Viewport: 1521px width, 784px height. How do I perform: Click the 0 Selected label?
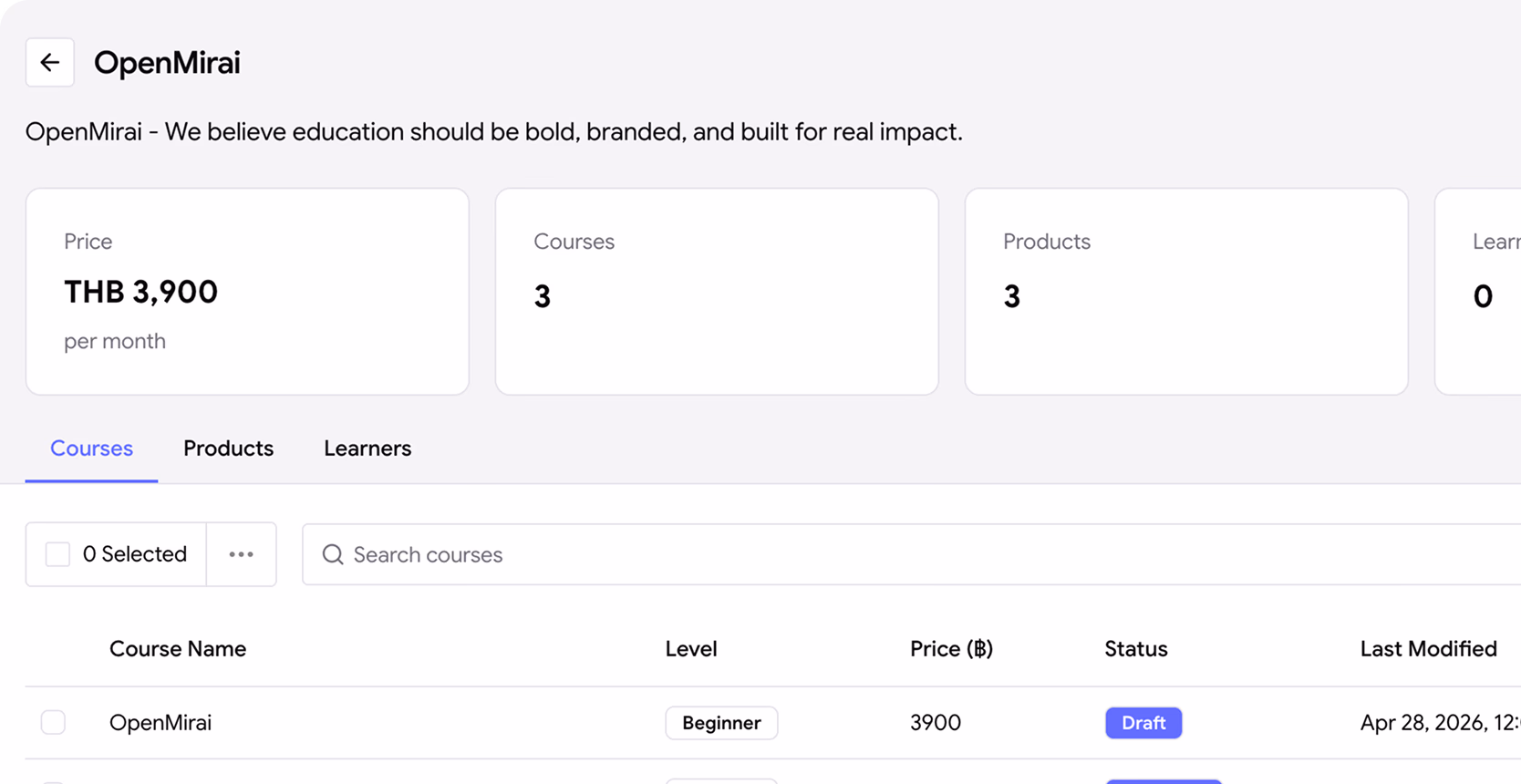134,554
